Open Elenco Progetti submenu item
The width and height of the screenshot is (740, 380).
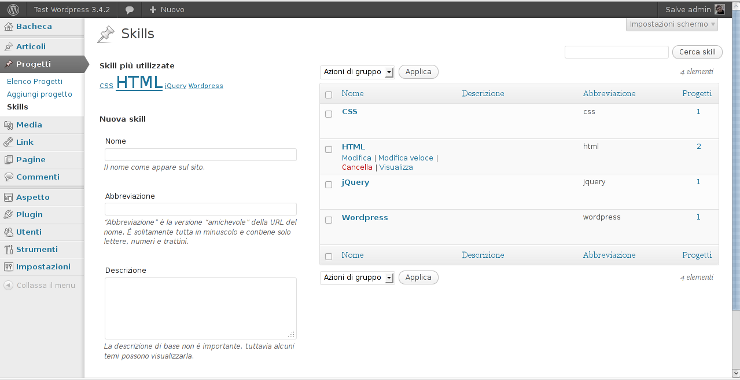click(34, 82)
